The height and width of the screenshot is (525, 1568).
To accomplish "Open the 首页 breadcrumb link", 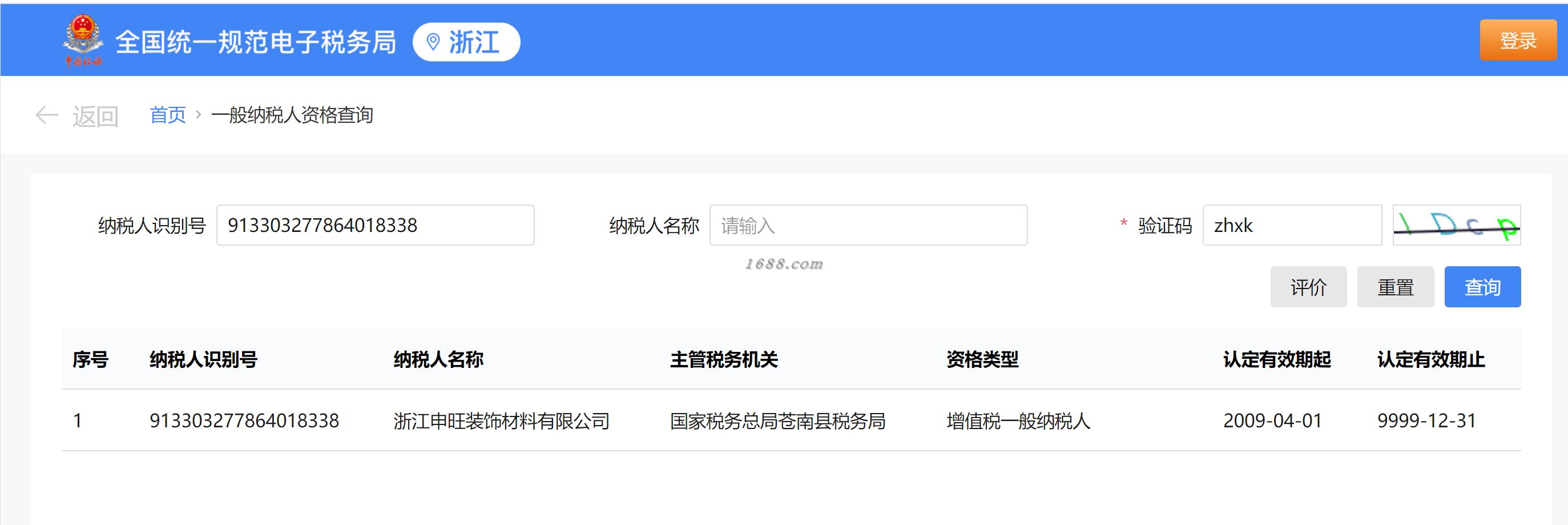I will tap(167, 114).
